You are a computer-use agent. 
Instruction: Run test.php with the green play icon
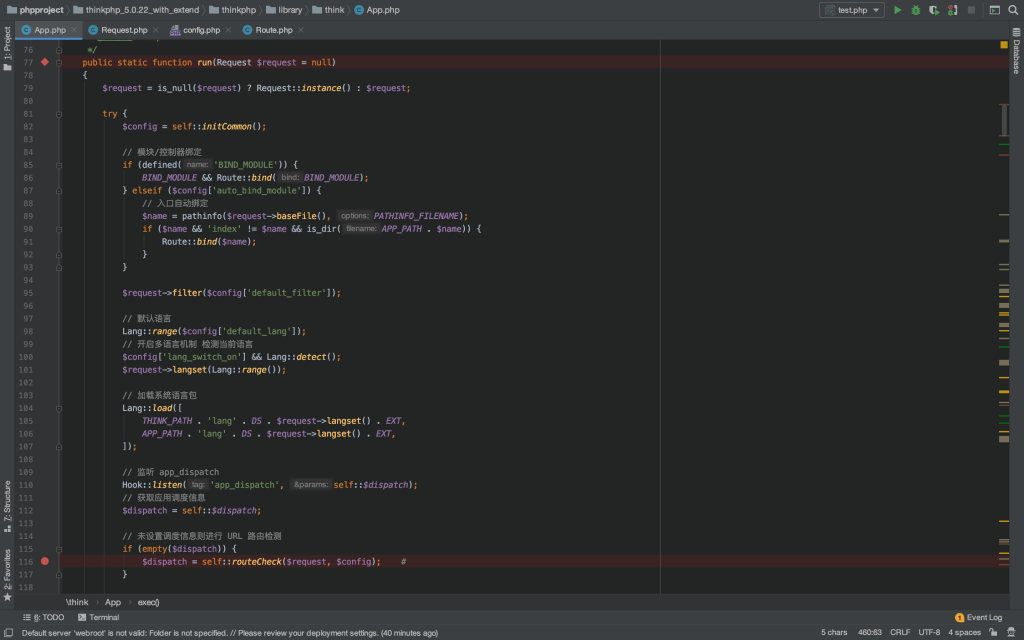[897, 10]
